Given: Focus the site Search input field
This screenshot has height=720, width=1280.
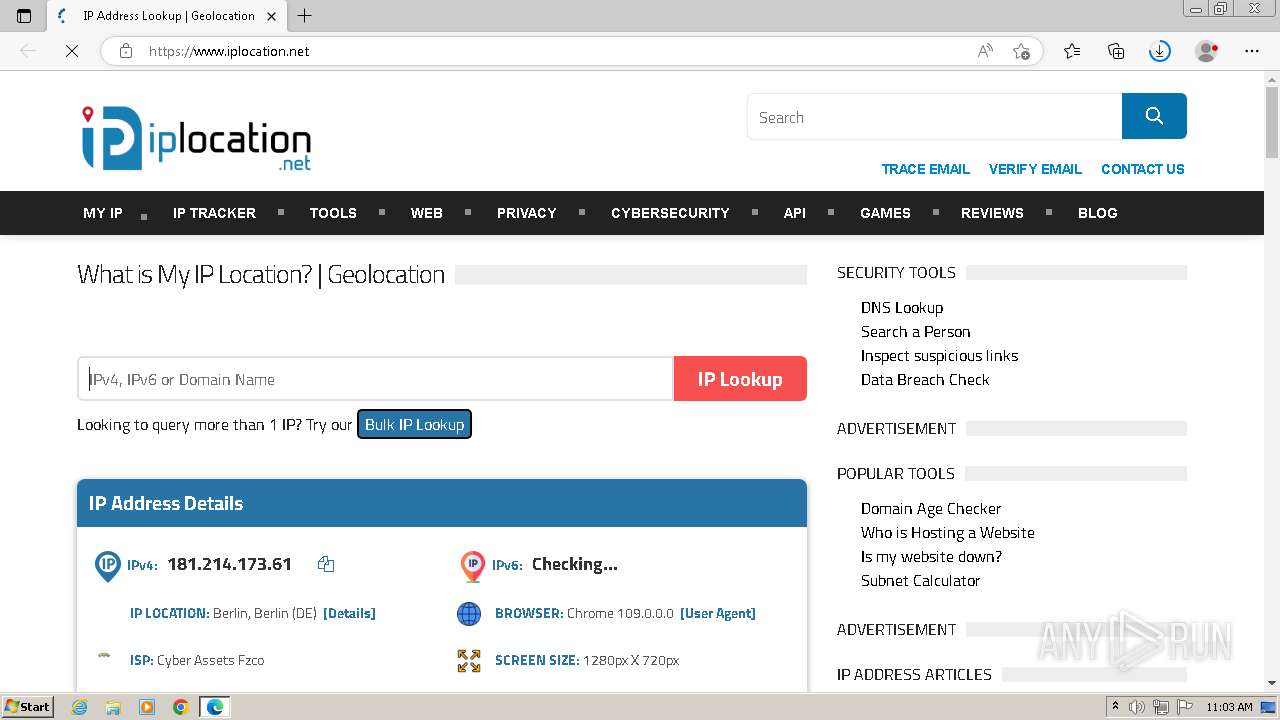Looking at the screenshot, I should coord(934,116).
